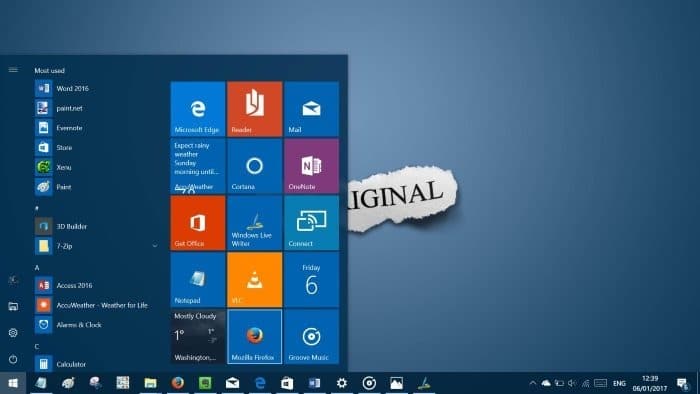Open Alarms & Clock app
Viewport: 700px width, 394px height.
[x=97, y=325]
